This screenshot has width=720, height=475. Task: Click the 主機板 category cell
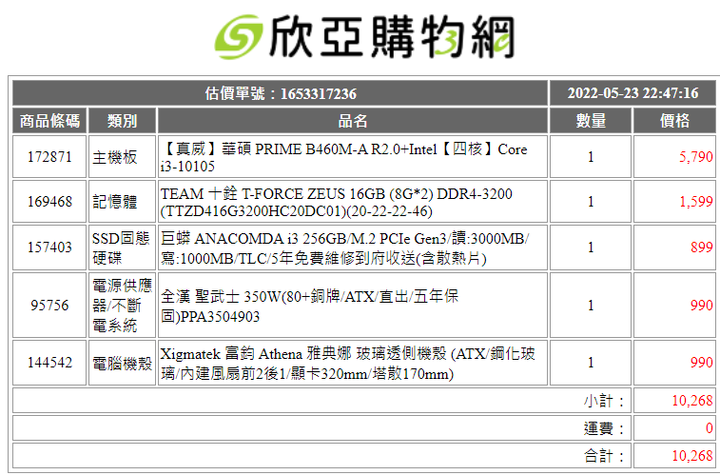(x=122, y=157)
